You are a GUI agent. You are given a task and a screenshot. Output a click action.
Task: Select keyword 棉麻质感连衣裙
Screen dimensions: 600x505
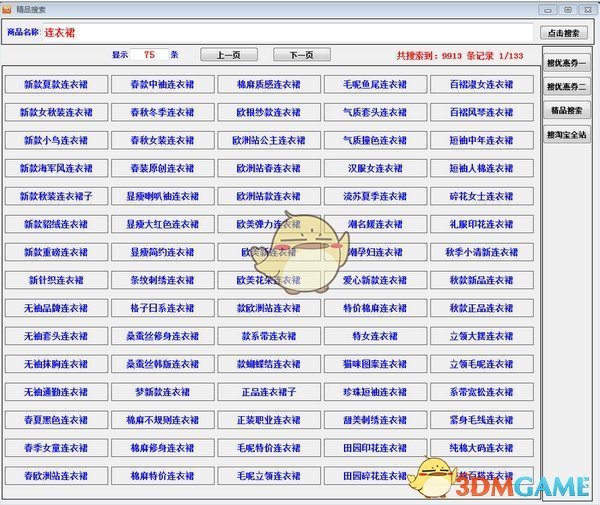[269, 84]
